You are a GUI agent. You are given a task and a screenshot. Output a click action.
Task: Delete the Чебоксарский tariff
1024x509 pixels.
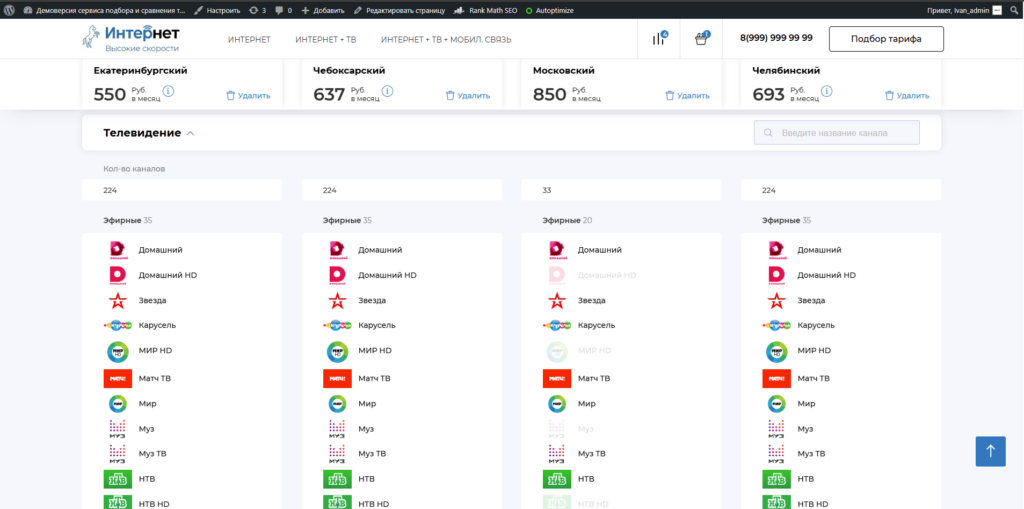point(468,95)
